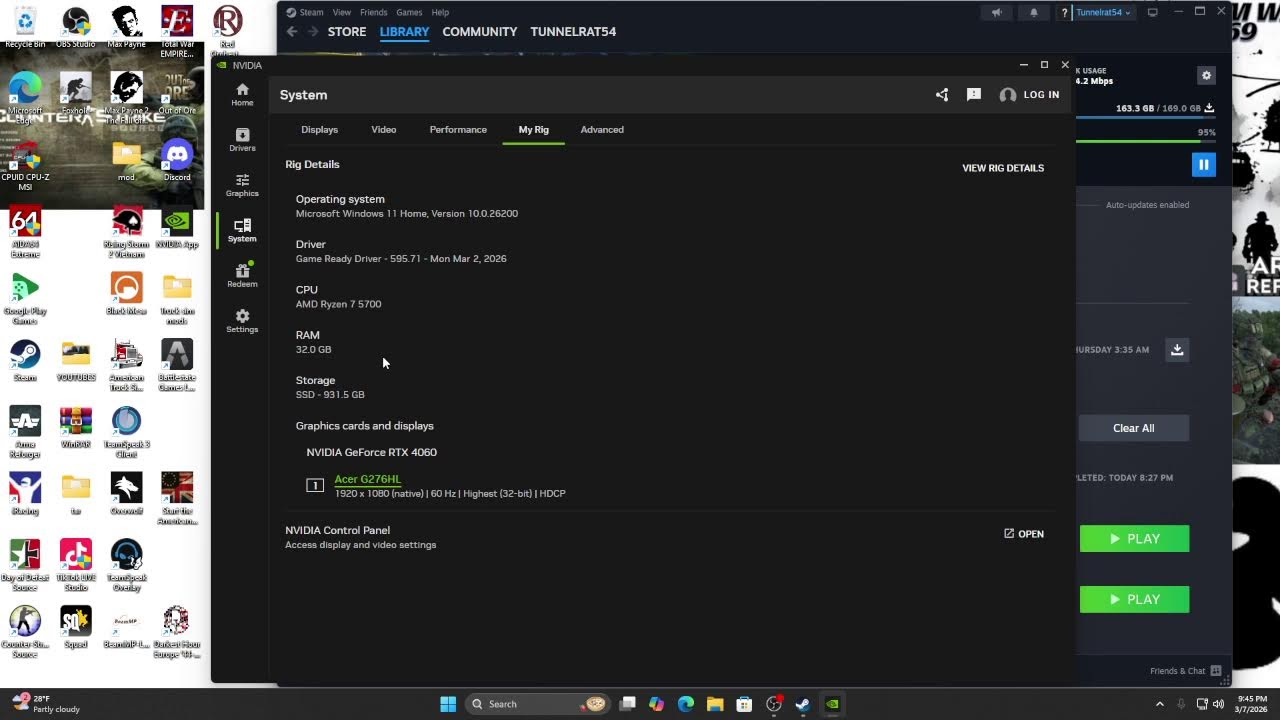Click the display number 1 icon
This screenshot has width=1280, height=720.
(315, 486)
